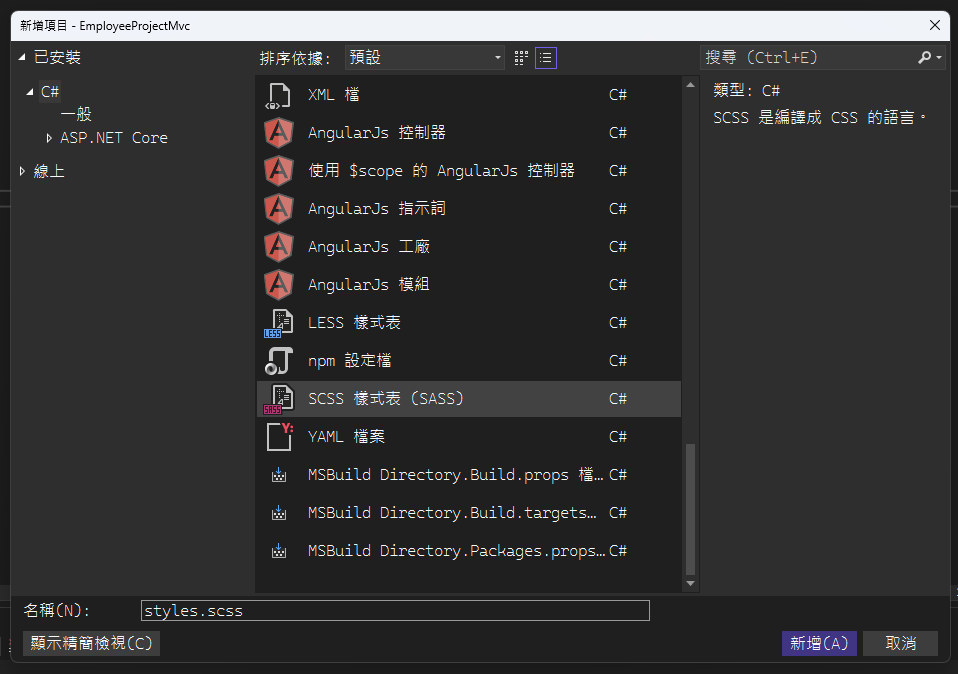
Task: Open the 排序依據 預設 dropdown
Action: click(x=425, y=57)
